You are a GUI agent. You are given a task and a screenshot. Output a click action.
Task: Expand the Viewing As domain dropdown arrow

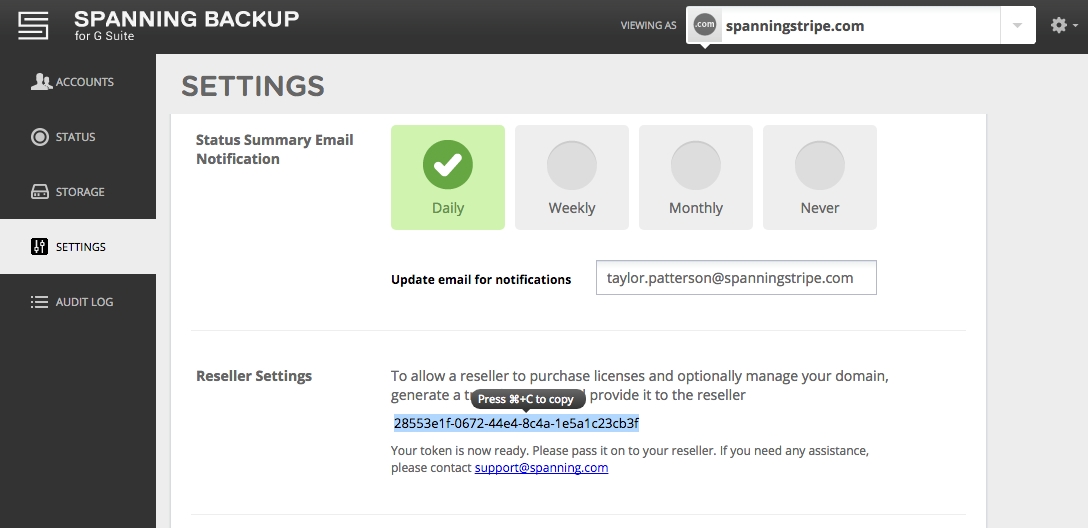click(x=1017, y=26)
